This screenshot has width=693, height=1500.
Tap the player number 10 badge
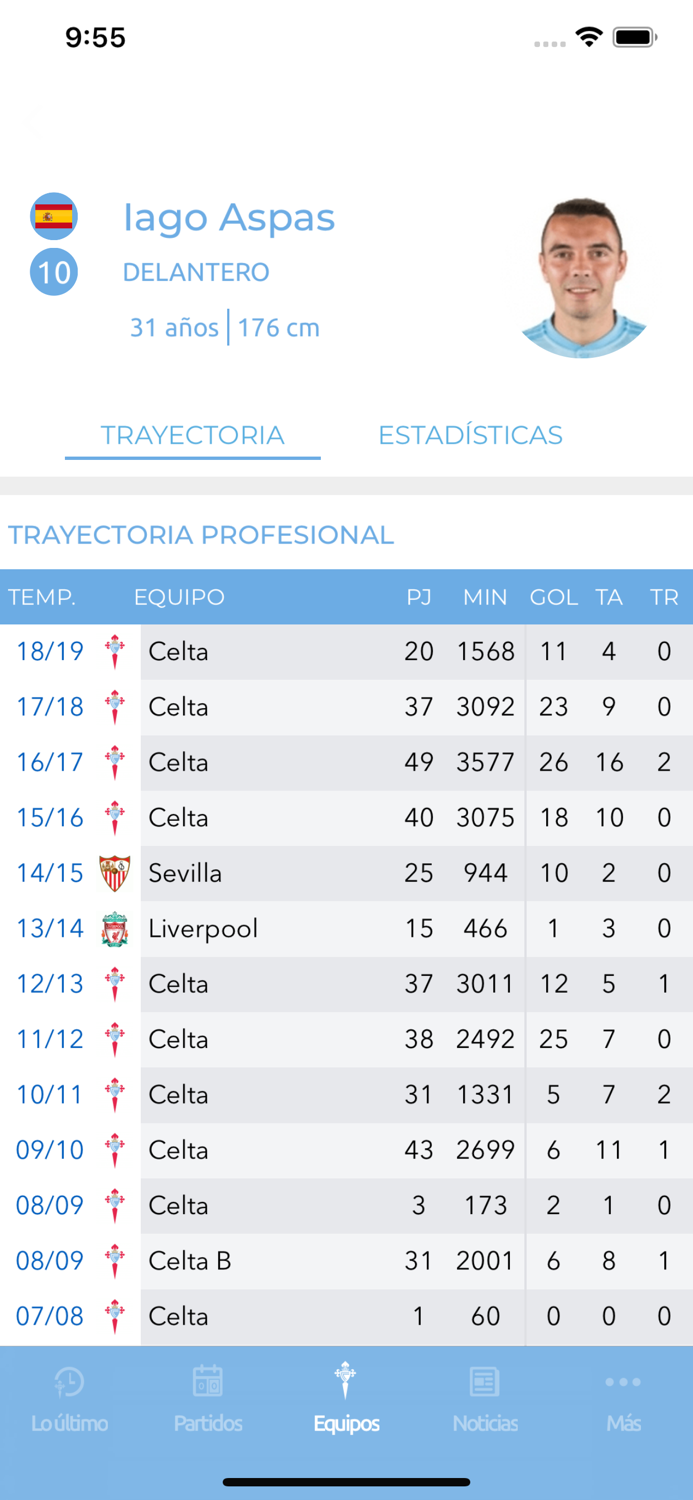pos(54,271)
